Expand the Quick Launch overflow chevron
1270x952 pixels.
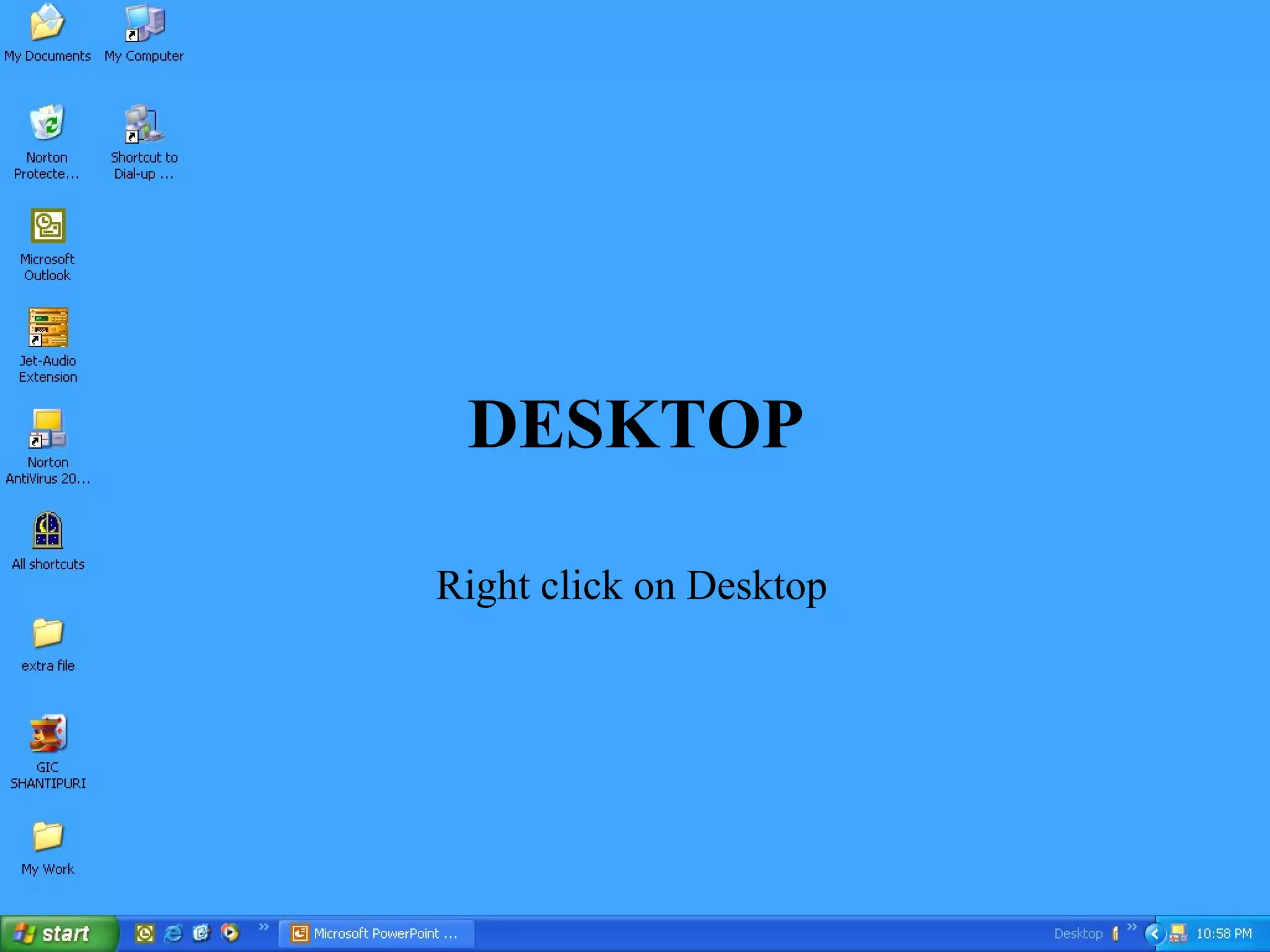pos(264,927)
